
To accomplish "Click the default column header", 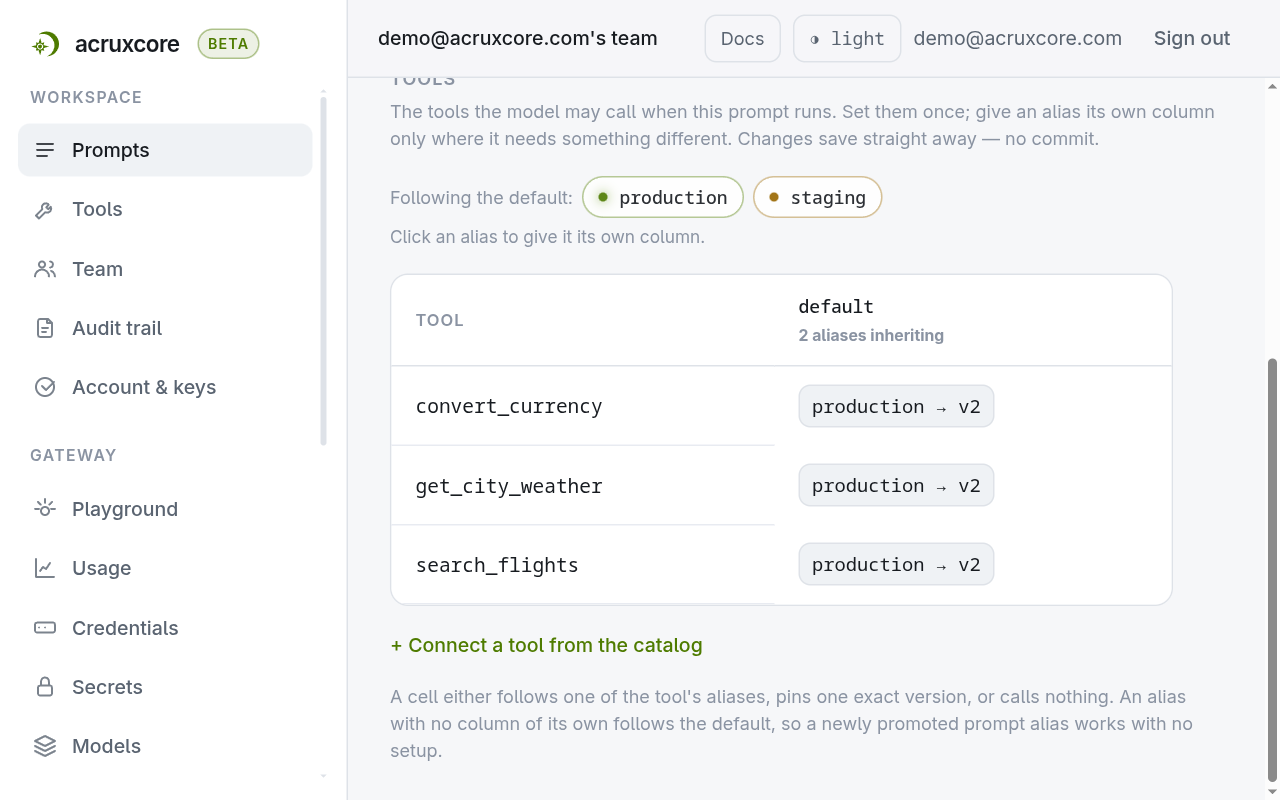I will pos(836,306).
